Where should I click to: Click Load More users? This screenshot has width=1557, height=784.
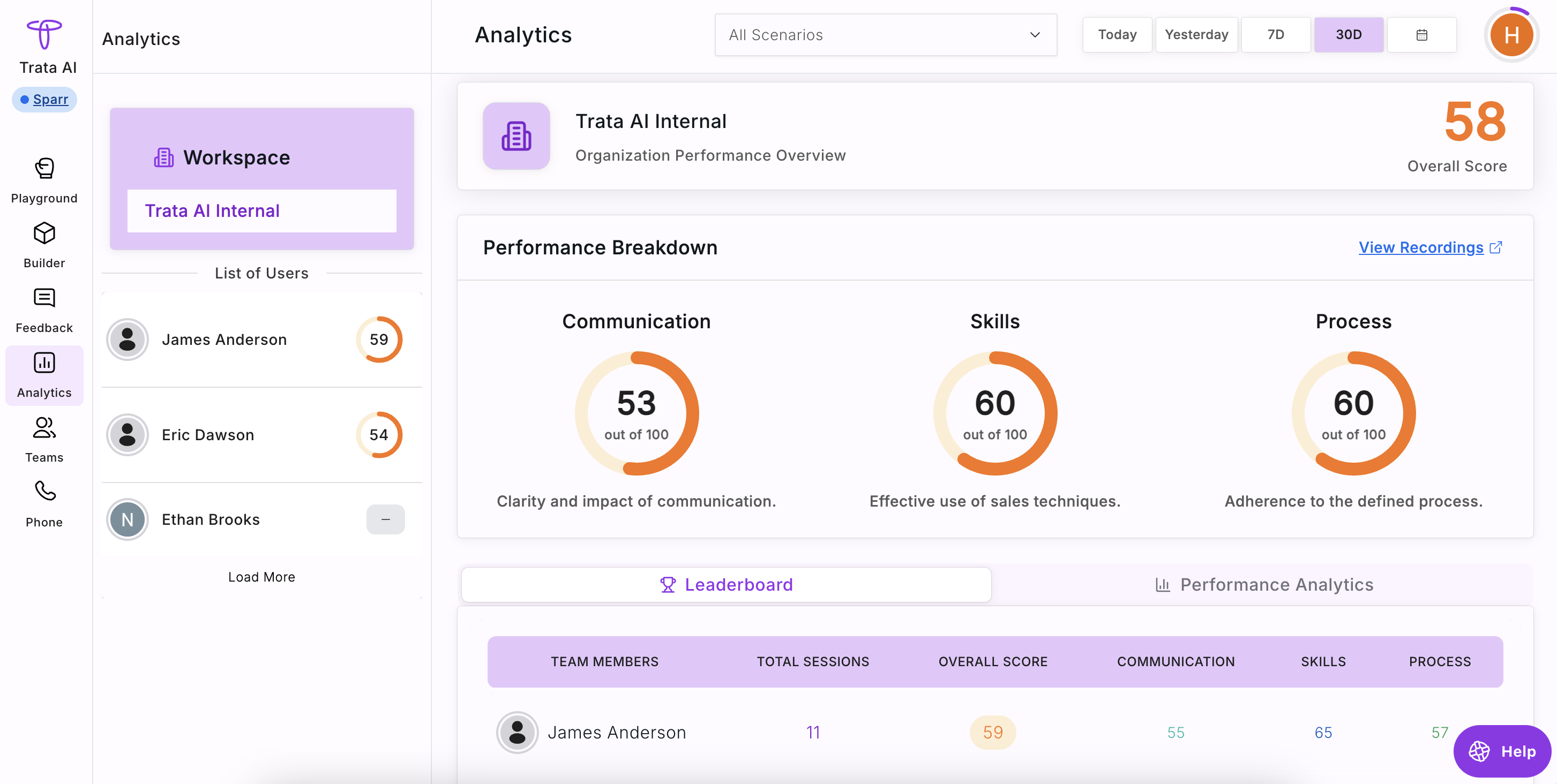point(261,577)
